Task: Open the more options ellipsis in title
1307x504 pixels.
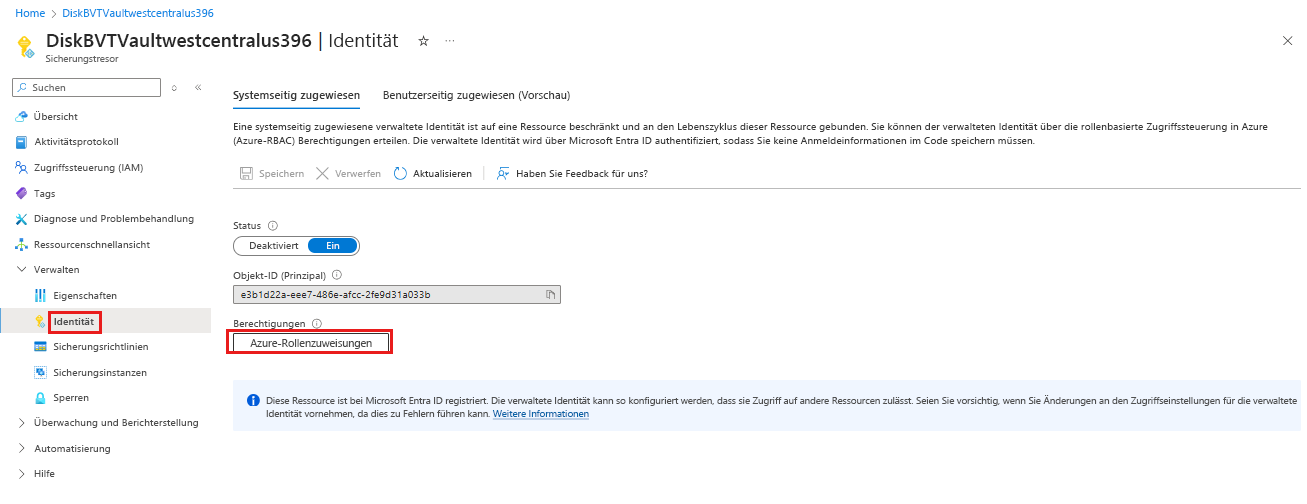Action: [450, 41]
